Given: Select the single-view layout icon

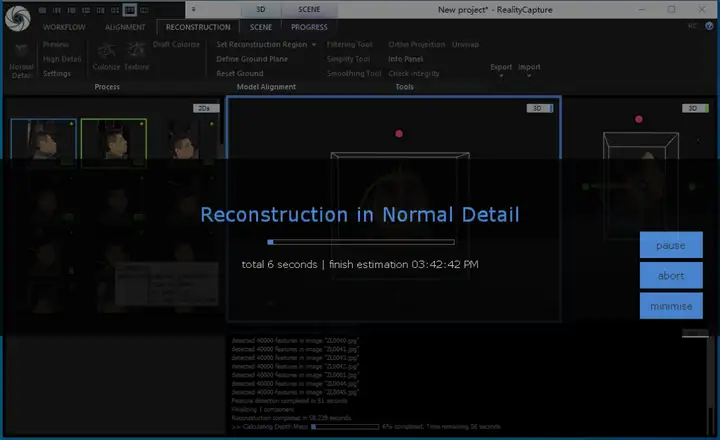Looking at the screenshot, I should (42, 10).
